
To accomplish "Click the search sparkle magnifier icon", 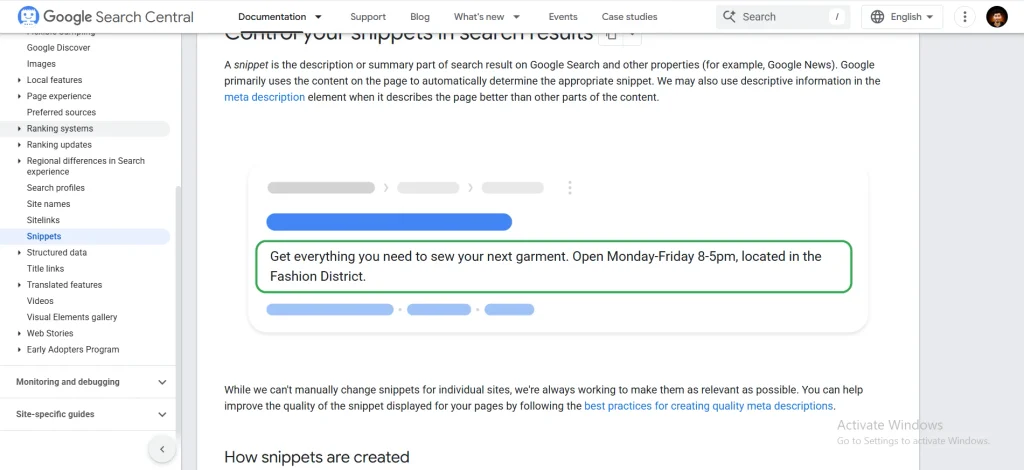I will pos(729,17).
